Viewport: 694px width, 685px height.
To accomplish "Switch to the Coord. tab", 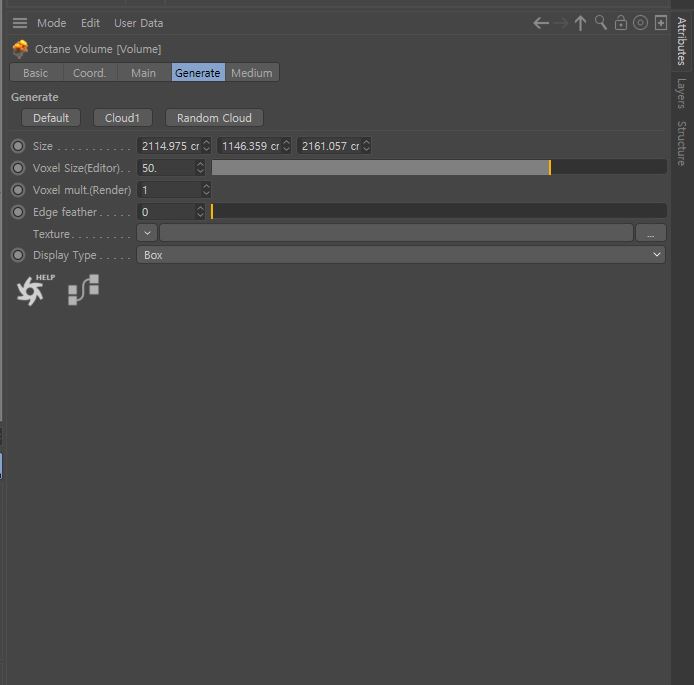I will coord(90,73).
